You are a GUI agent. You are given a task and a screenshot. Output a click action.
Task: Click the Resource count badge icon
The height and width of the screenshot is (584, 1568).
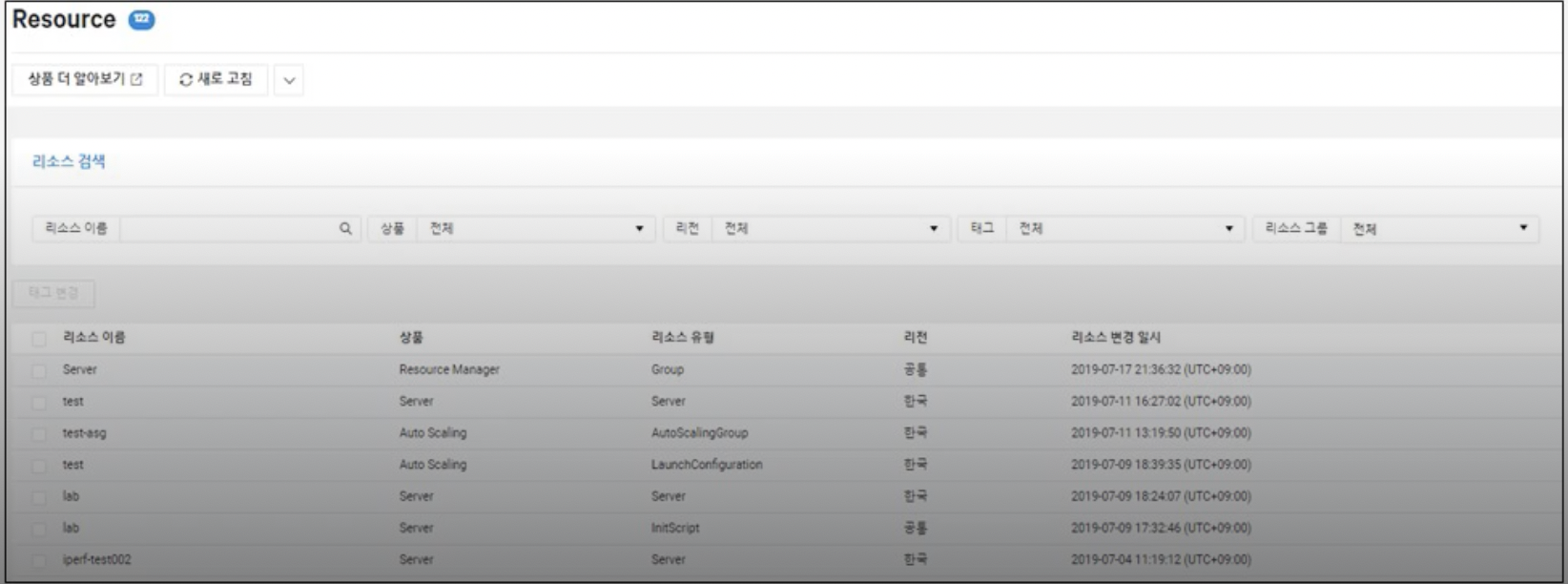click(x=141, y=20)
